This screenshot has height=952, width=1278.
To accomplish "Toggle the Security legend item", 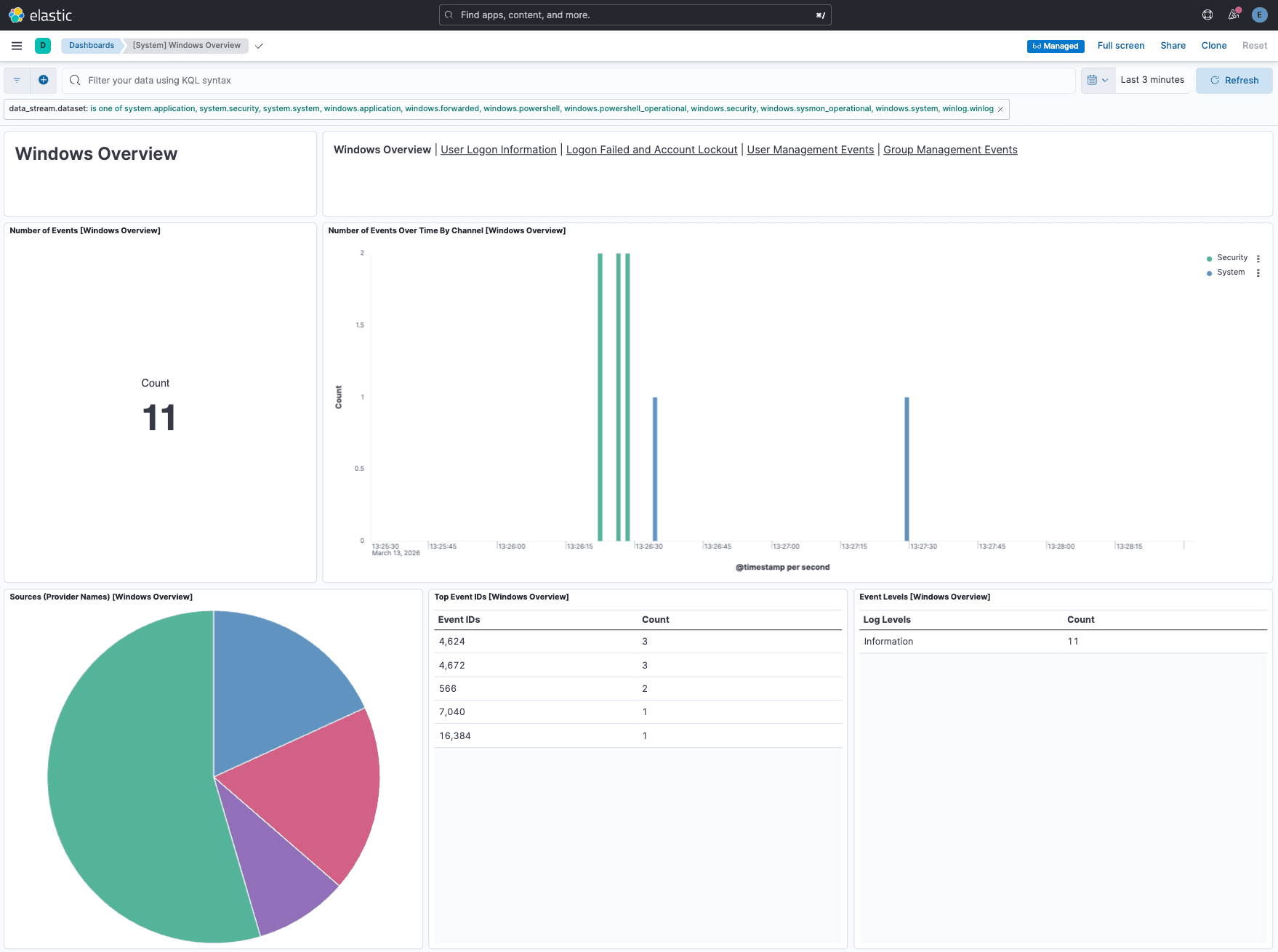I will tap(1231, 257).
